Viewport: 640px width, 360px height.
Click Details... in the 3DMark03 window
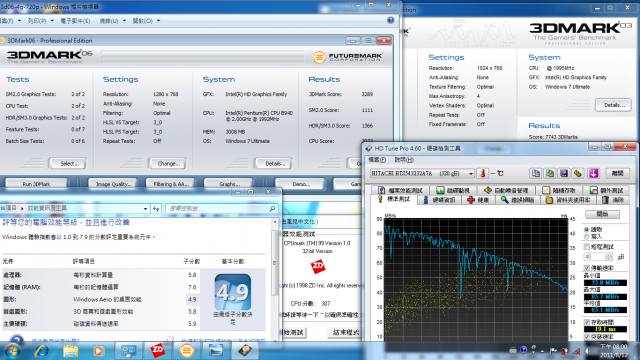tap(613, 105)
